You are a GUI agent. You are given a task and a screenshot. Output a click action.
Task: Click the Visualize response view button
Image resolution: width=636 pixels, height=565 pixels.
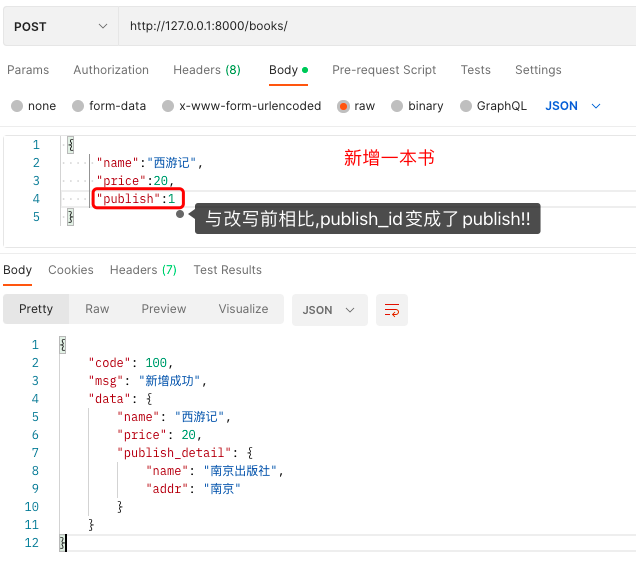(243, 309)
